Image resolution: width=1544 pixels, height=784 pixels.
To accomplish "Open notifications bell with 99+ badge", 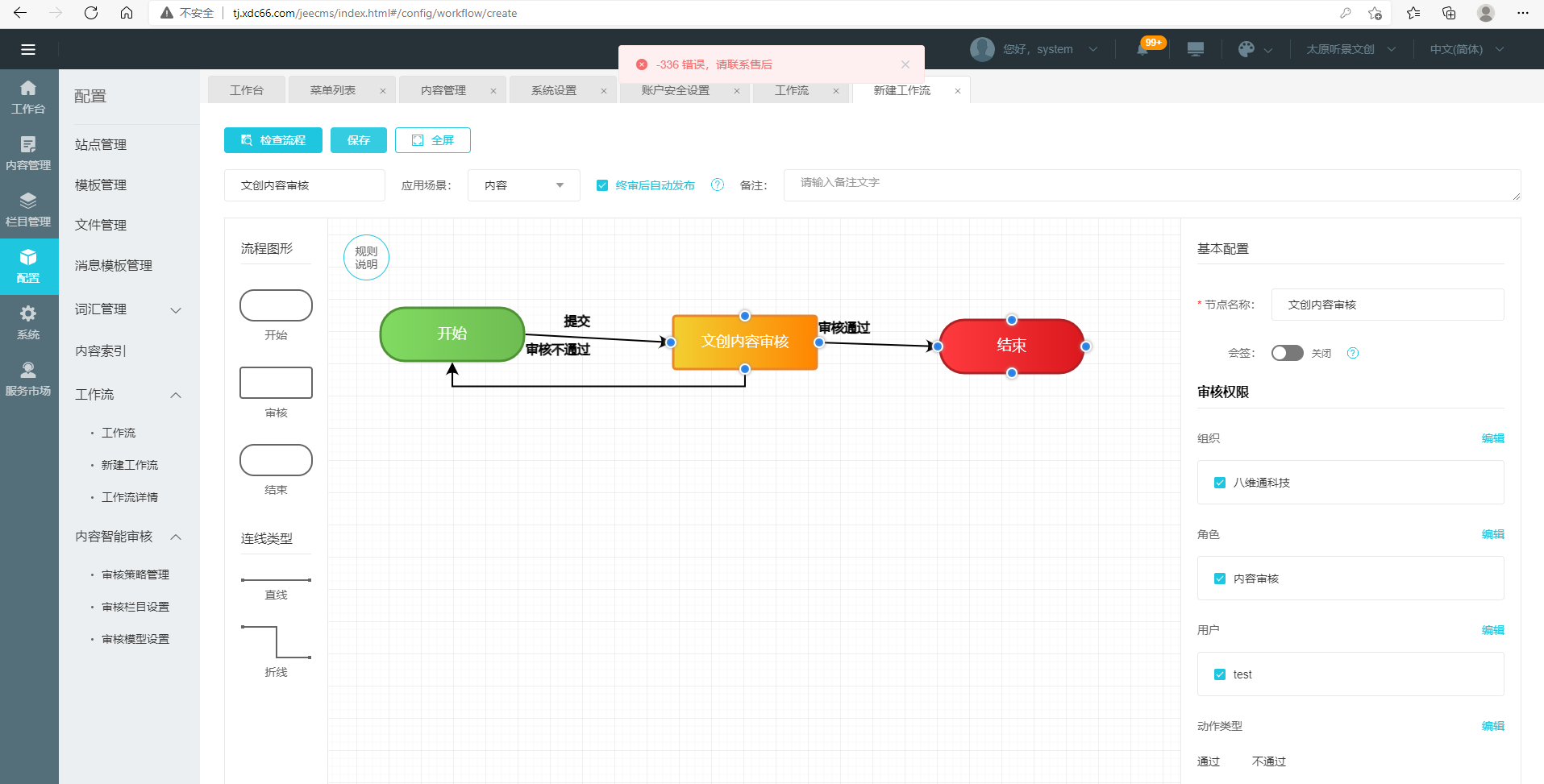I will pos(1143,49).
